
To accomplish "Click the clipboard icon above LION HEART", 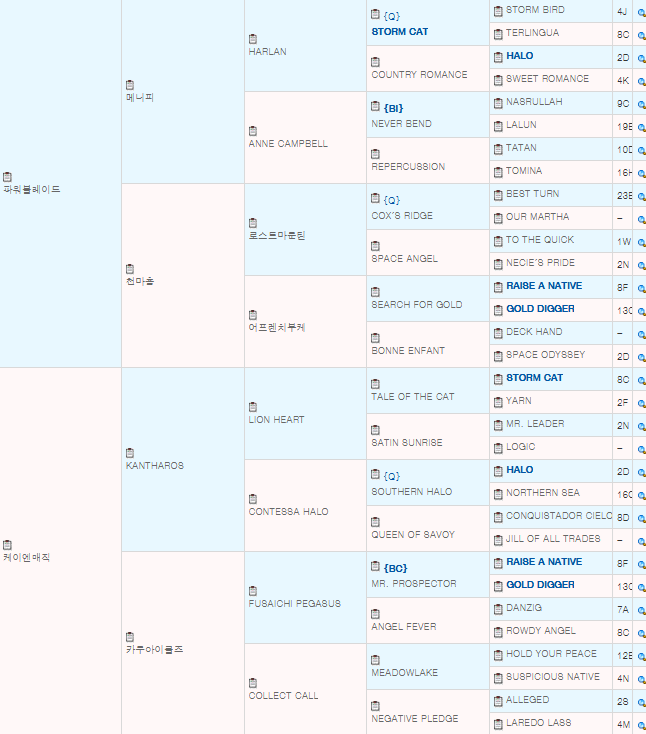I will [253, 407].
